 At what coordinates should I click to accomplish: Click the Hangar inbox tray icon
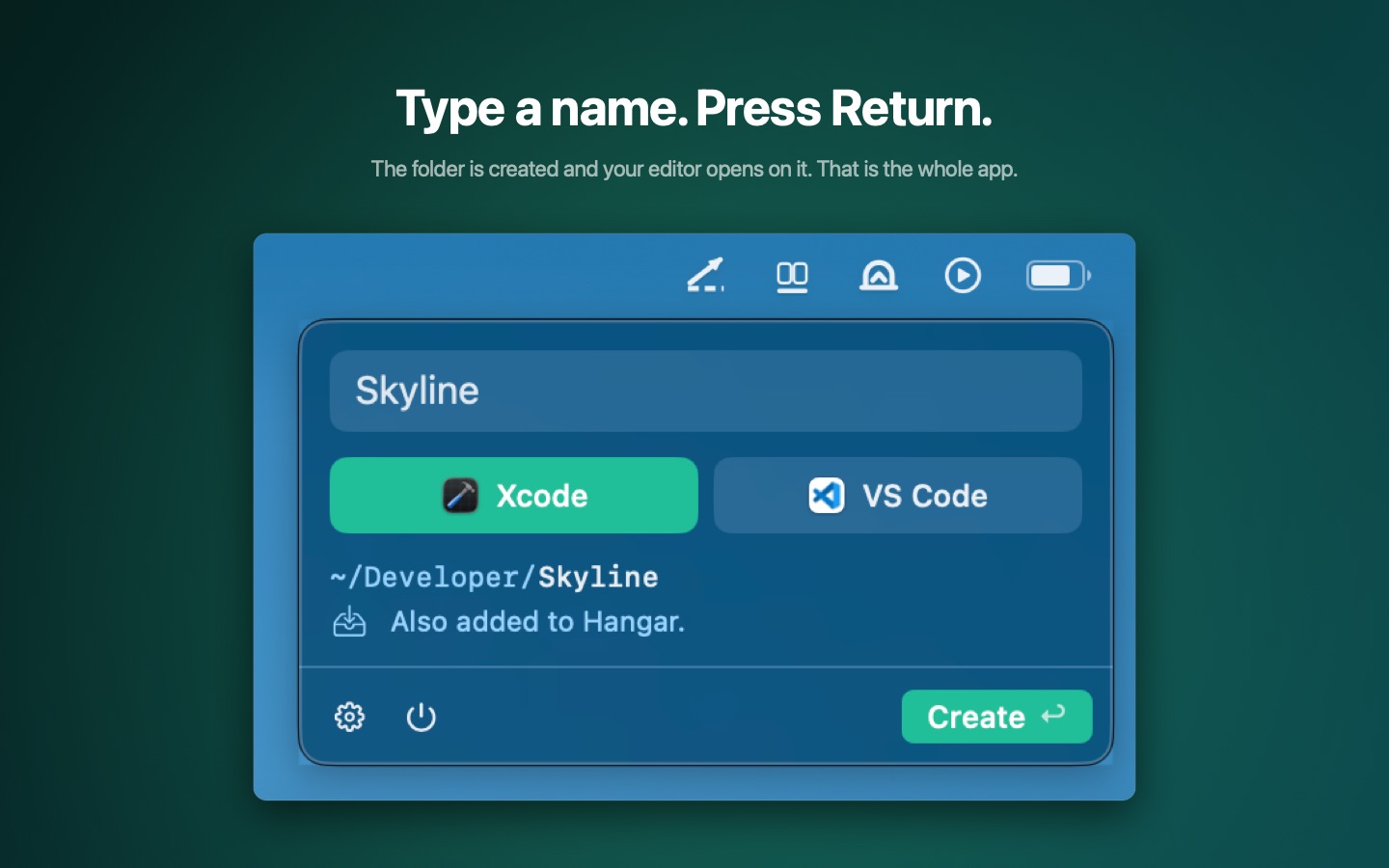pyautogui.click(x=349, y=622)
